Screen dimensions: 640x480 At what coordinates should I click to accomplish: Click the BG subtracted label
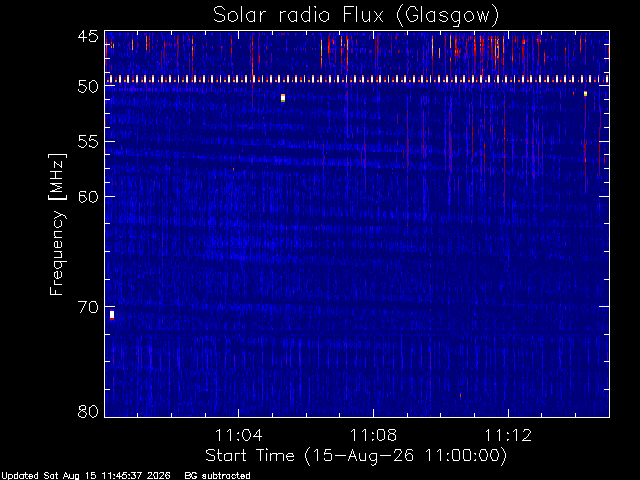(x=217, y=476)
